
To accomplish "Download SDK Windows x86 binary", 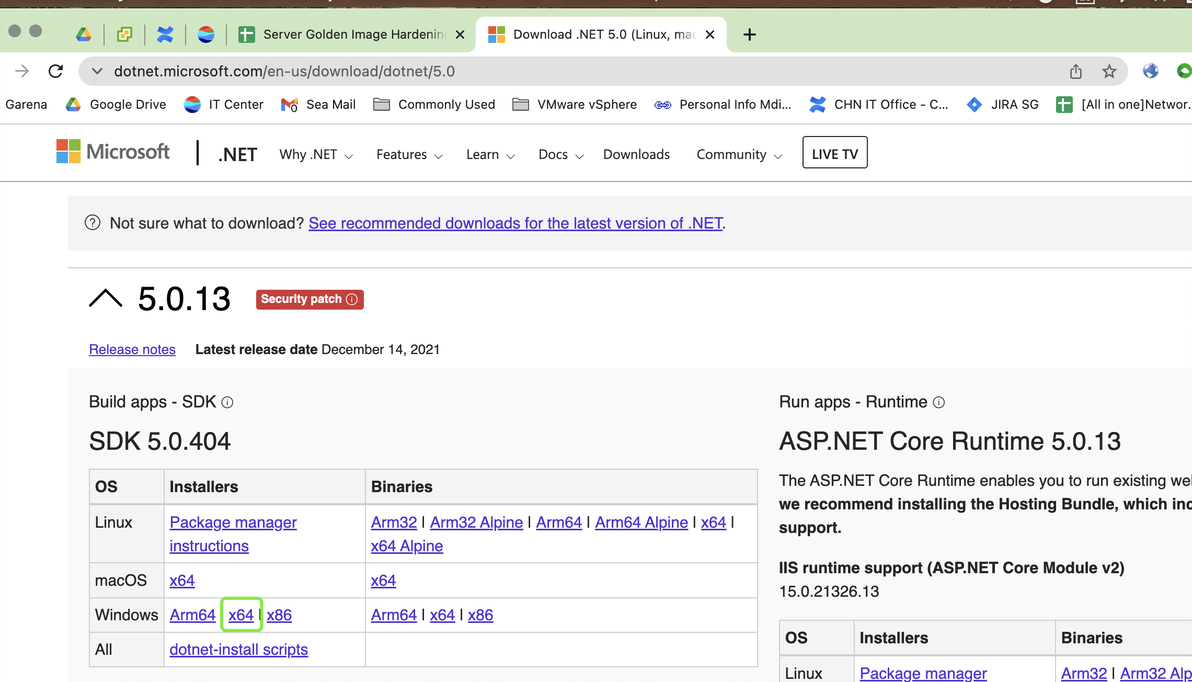I will point(480,614).
